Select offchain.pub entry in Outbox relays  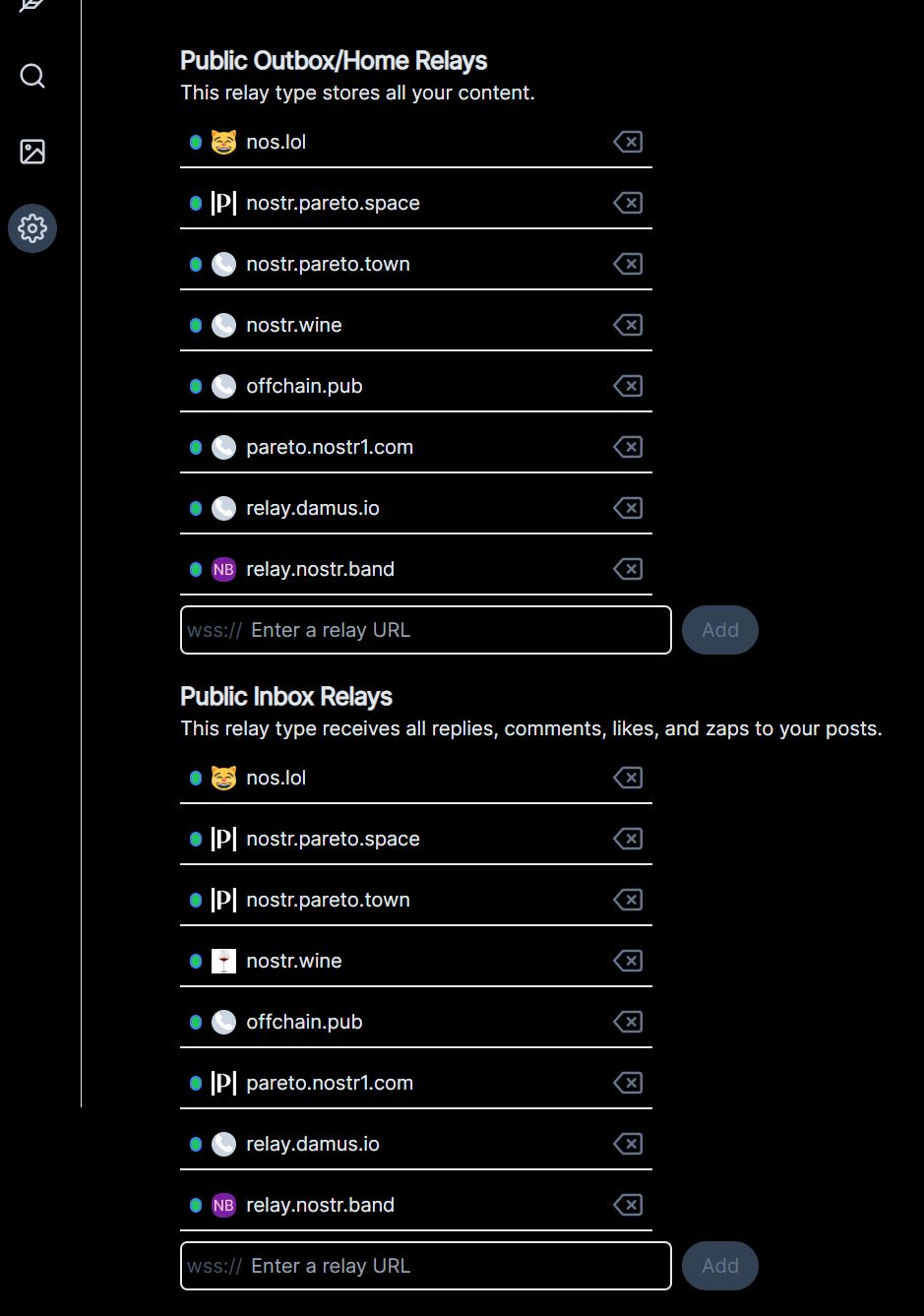416,386
